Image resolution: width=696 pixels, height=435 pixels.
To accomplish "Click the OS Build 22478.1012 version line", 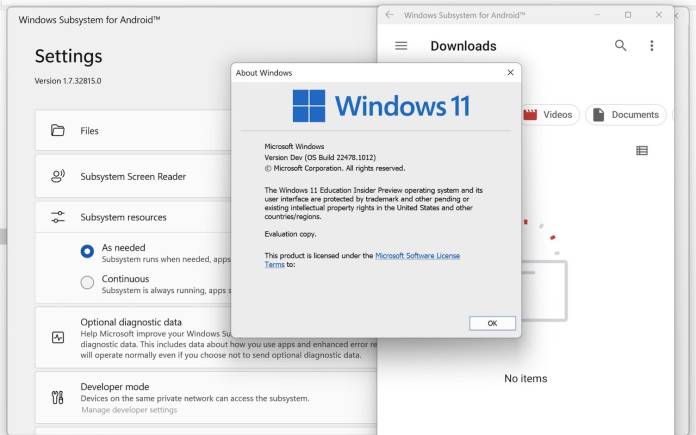I will click(x=320, y=157).
